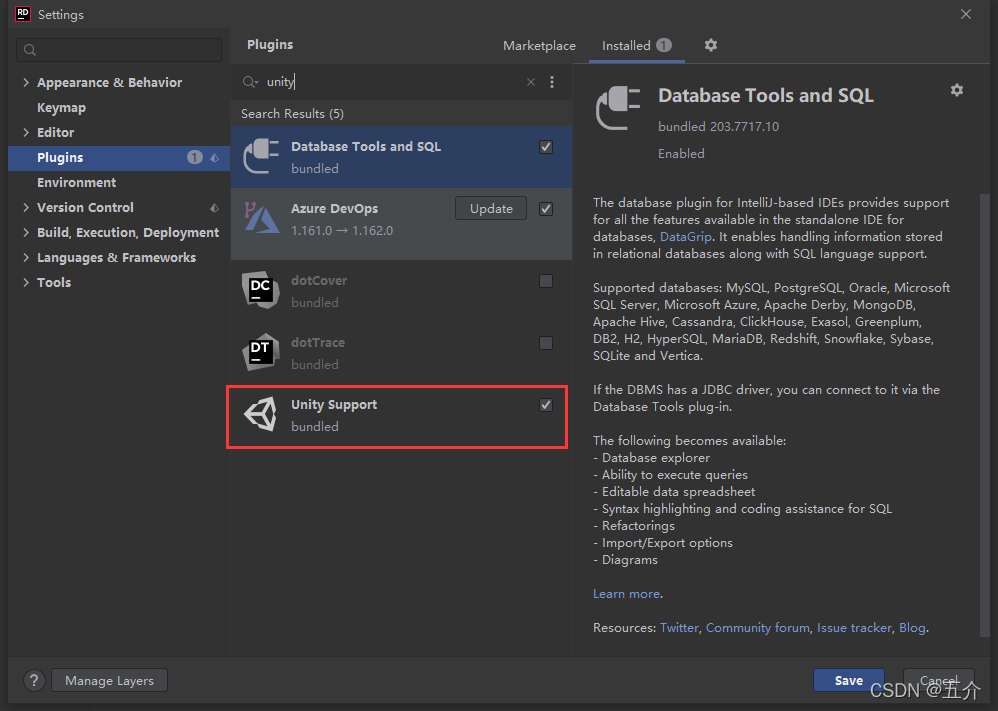Viewport: 998px width, 711px height.
Task: Close the Settings dialog
Action: point(966,14)
